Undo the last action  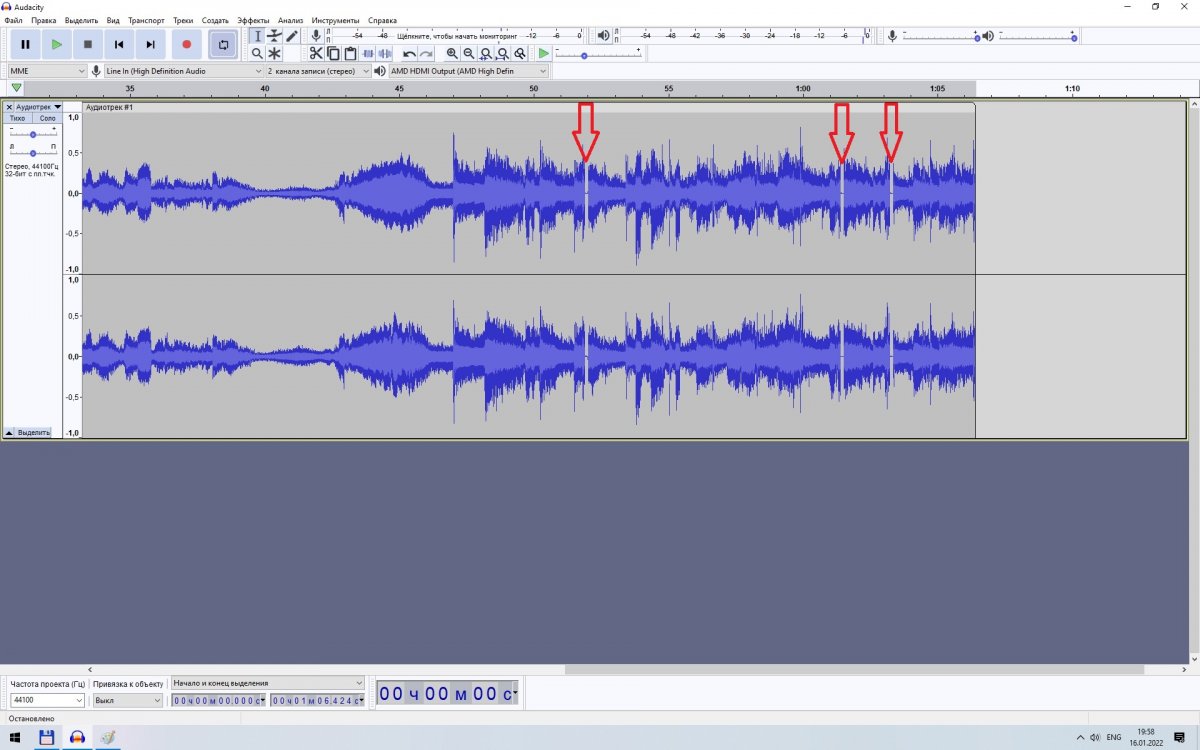pyautogui.click(x=409, y=53)
